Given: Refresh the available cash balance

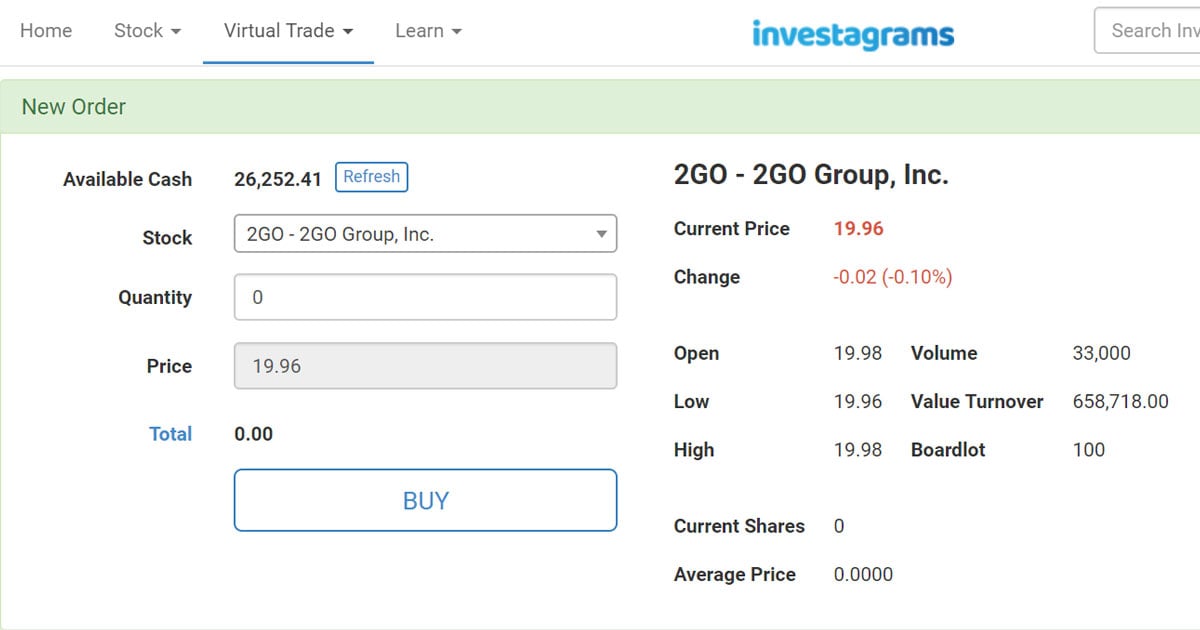Looking at the screenshot, I should pyautogui.click(x=371, y=177).
